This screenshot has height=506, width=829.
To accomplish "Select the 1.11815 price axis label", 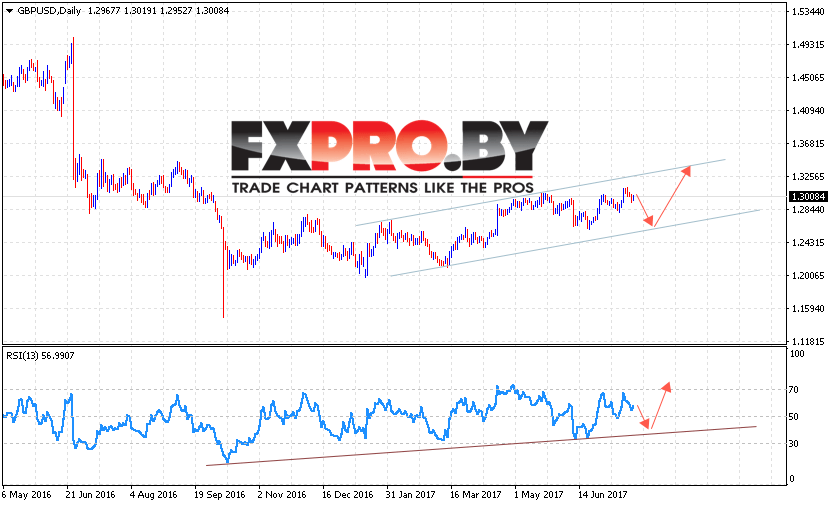I will tap(808, 342).
